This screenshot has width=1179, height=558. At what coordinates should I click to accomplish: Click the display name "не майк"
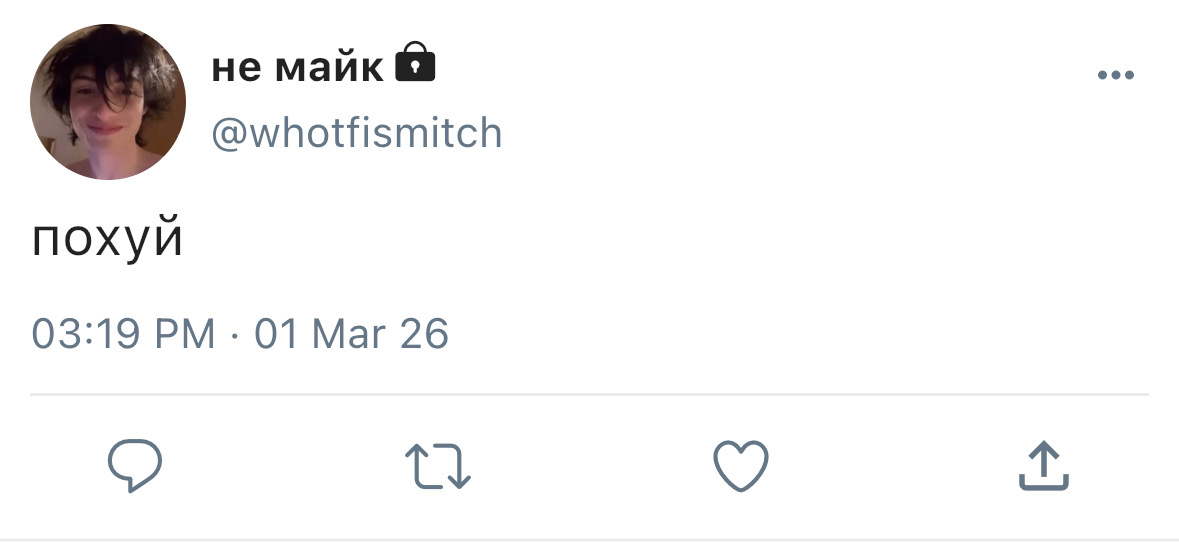click(297, 68)
